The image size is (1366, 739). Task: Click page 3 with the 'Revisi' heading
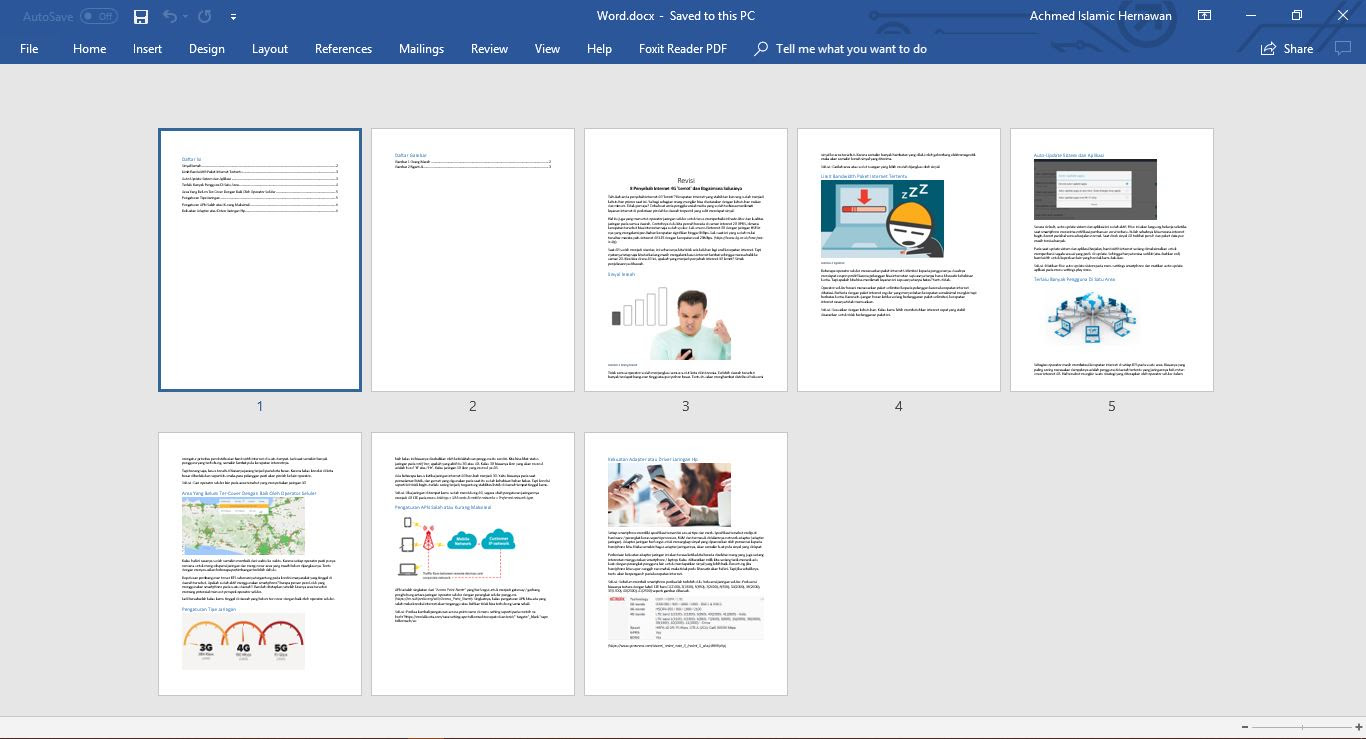point(686,260)
